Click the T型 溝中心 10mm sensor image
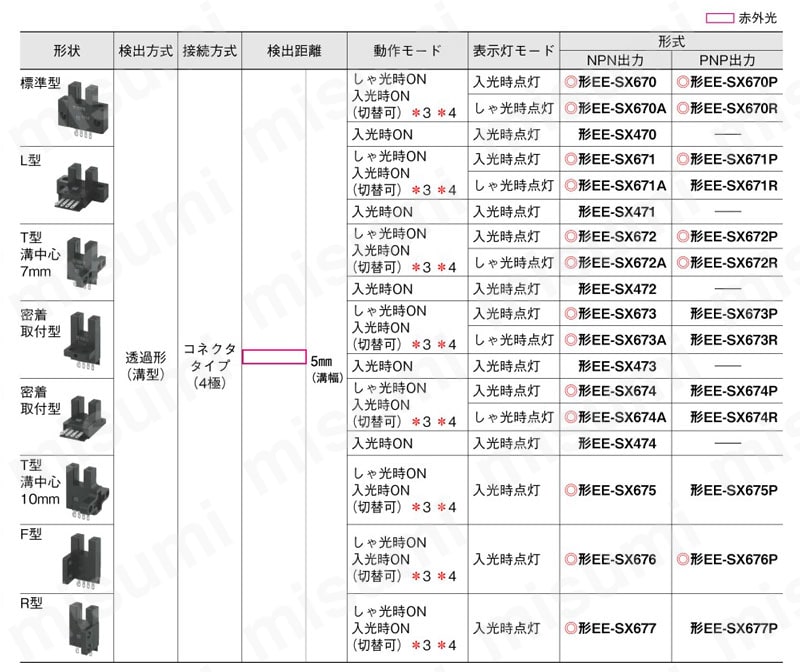Viewport: 800px width, 672px height. click(x=87, y=492)
